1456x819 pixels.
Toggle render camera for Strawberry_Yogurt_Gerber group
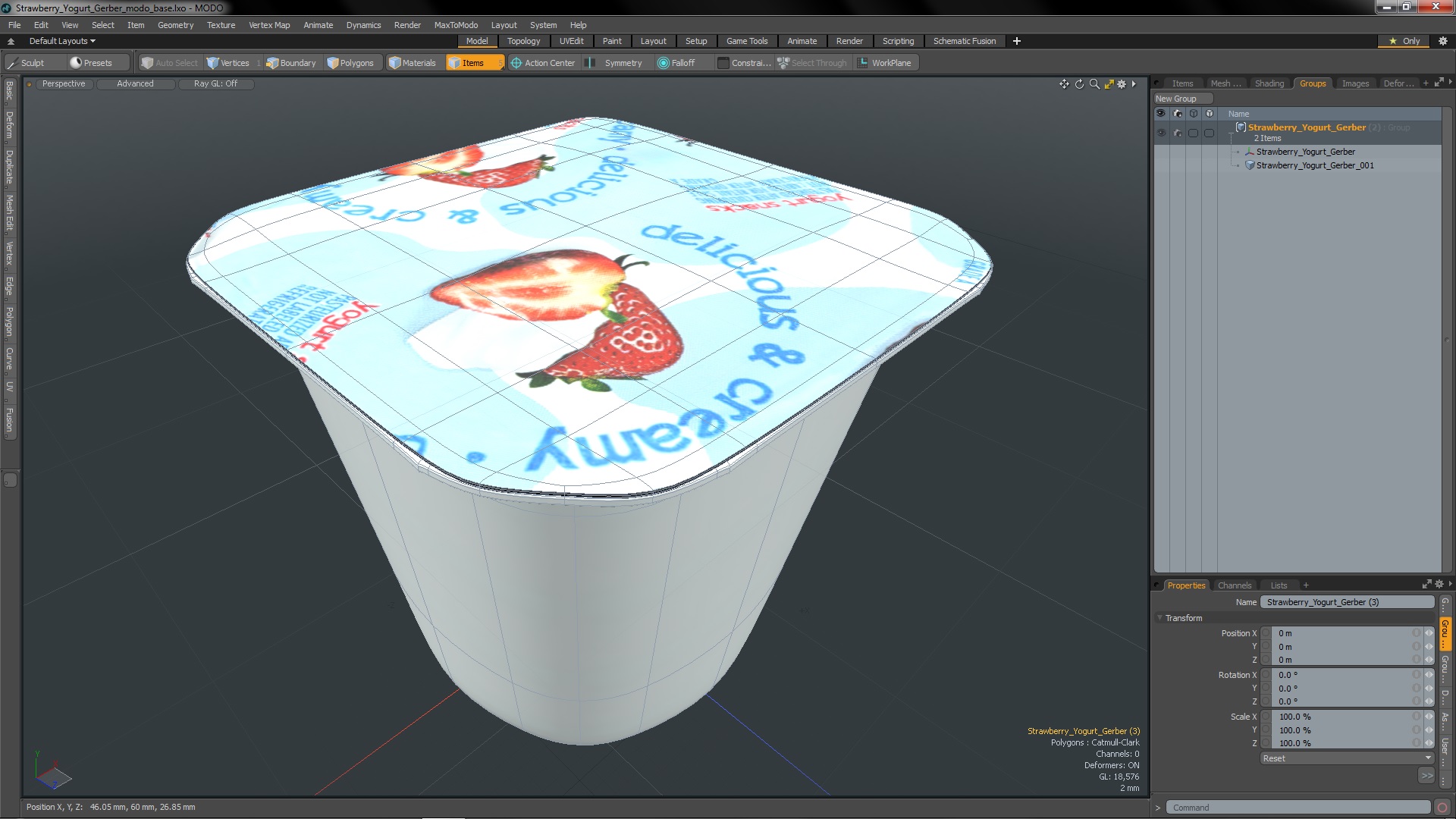tap(1177, 133)
